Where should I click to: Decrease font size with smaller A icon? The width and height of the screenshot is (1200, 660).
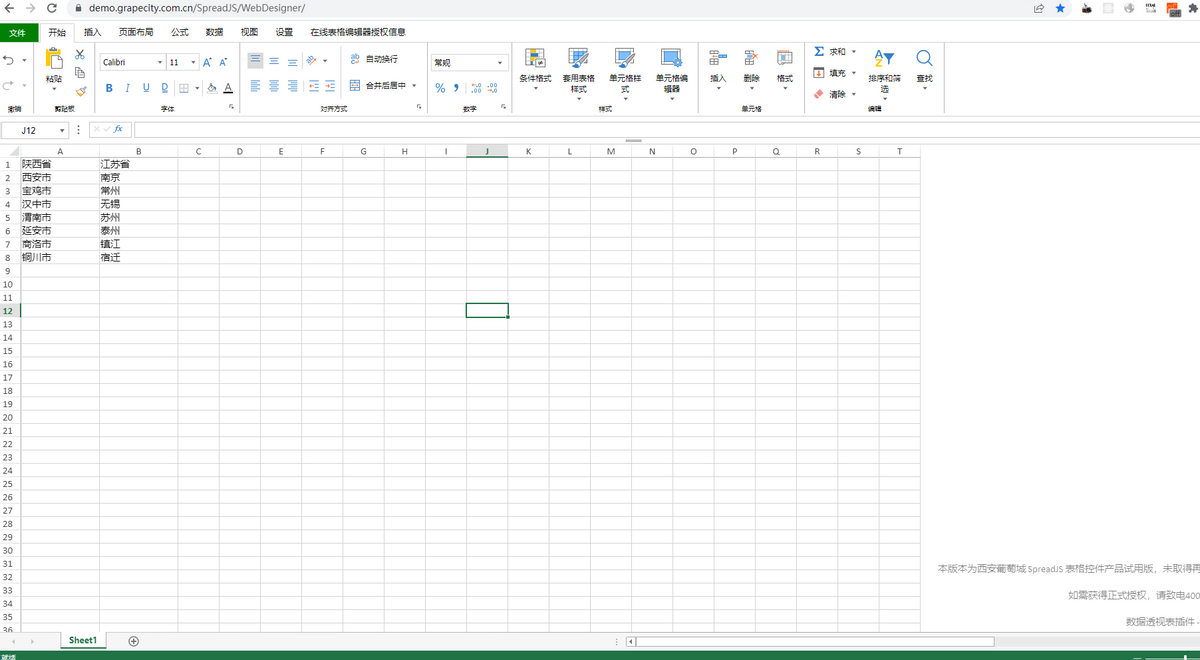(x=223, y=62)
